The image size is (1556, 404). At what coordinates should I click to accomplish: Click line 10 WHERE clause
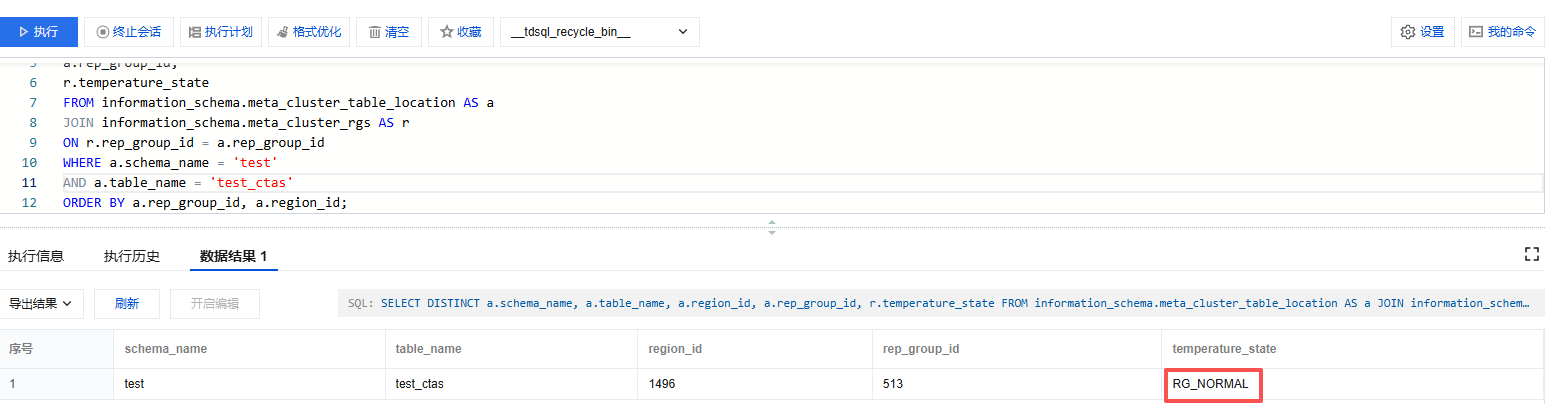[x=170, y=162]
